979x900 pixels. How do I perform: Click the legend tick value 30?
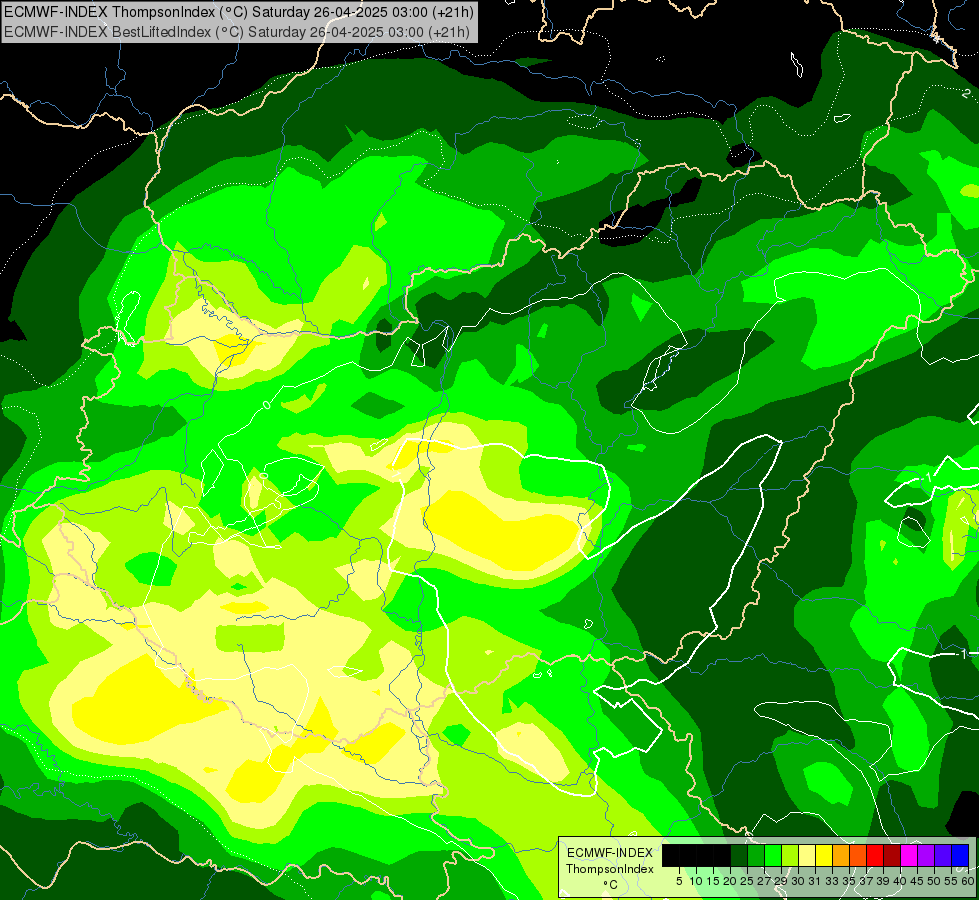click(798, 881)
